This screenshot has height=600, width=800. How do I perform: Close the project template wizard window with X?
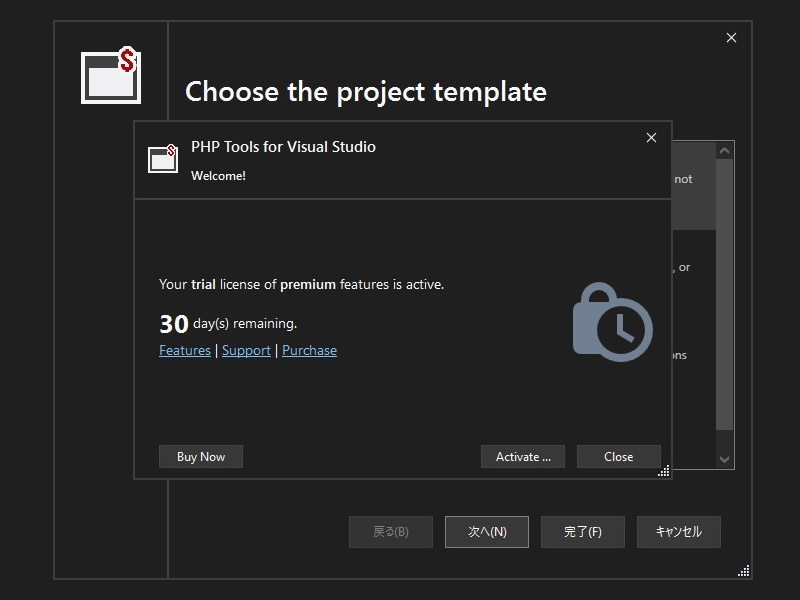coord(731,38)
